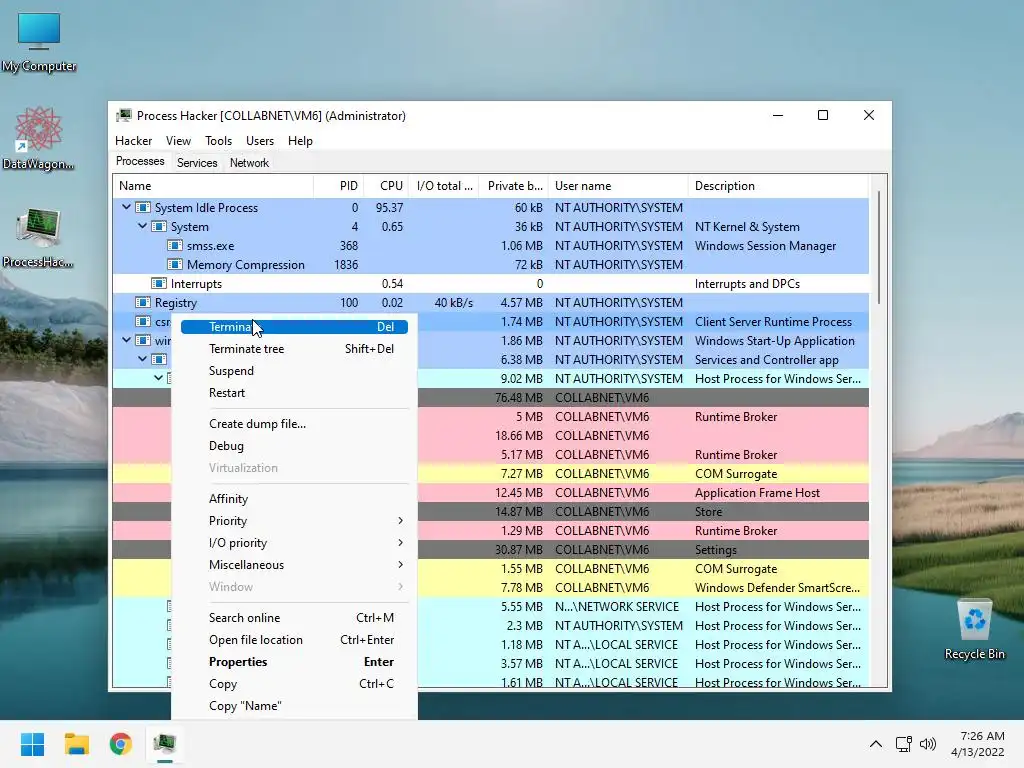Image resolution: width=1024 pixels, height=768 pixels.
Task: Choose Copy in the context menu
Action: tap(294, 684)
